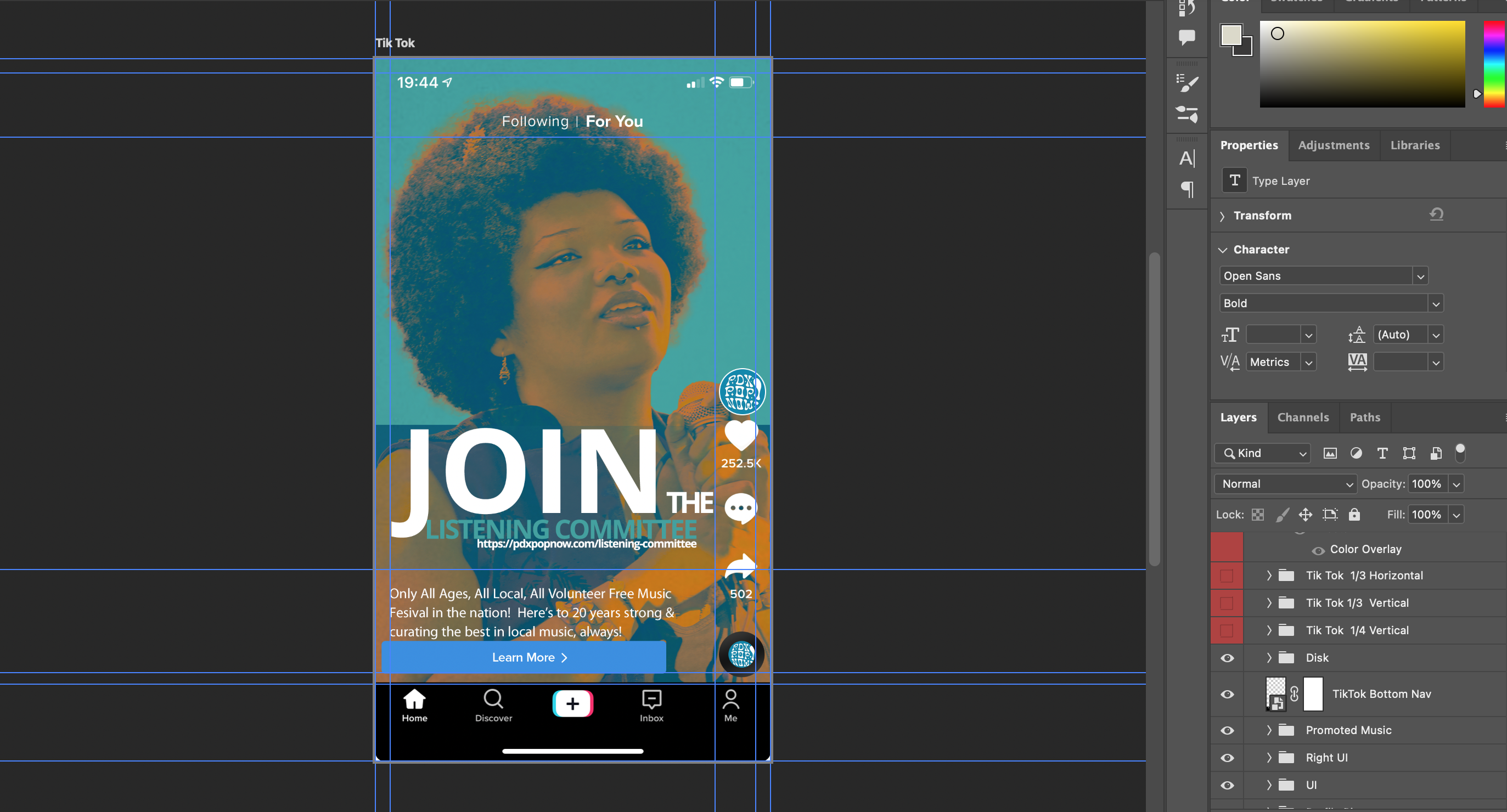Hide the Disk layer group
Screen dimensions: 1507x812
[x=1227, y=658]
